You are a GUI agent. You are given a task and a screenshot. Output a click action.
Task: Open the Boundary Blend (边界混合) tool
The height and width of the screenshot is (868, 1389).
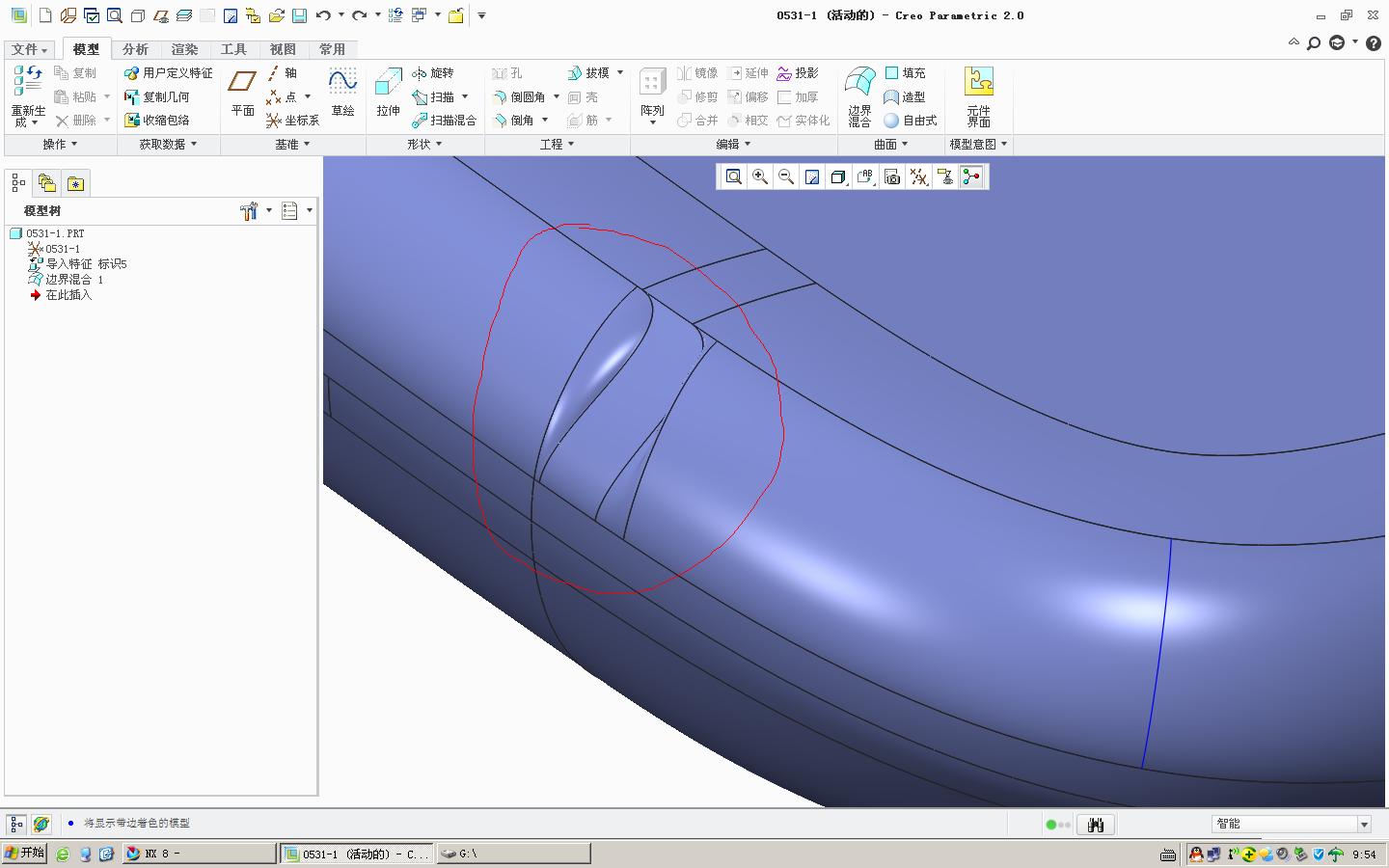coord(859,95)
